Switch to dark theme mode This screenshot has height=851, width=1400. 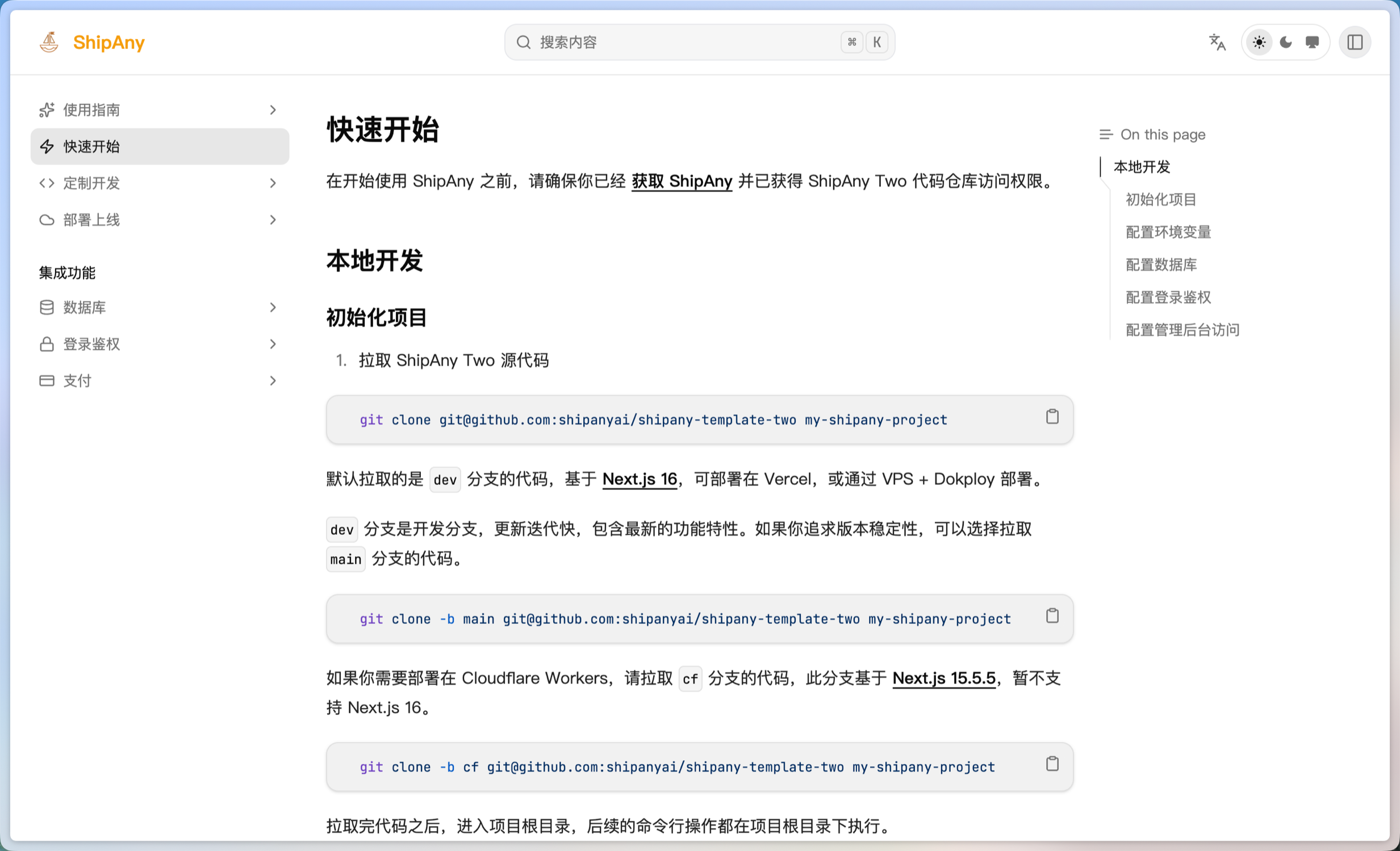pos(1285,42)
